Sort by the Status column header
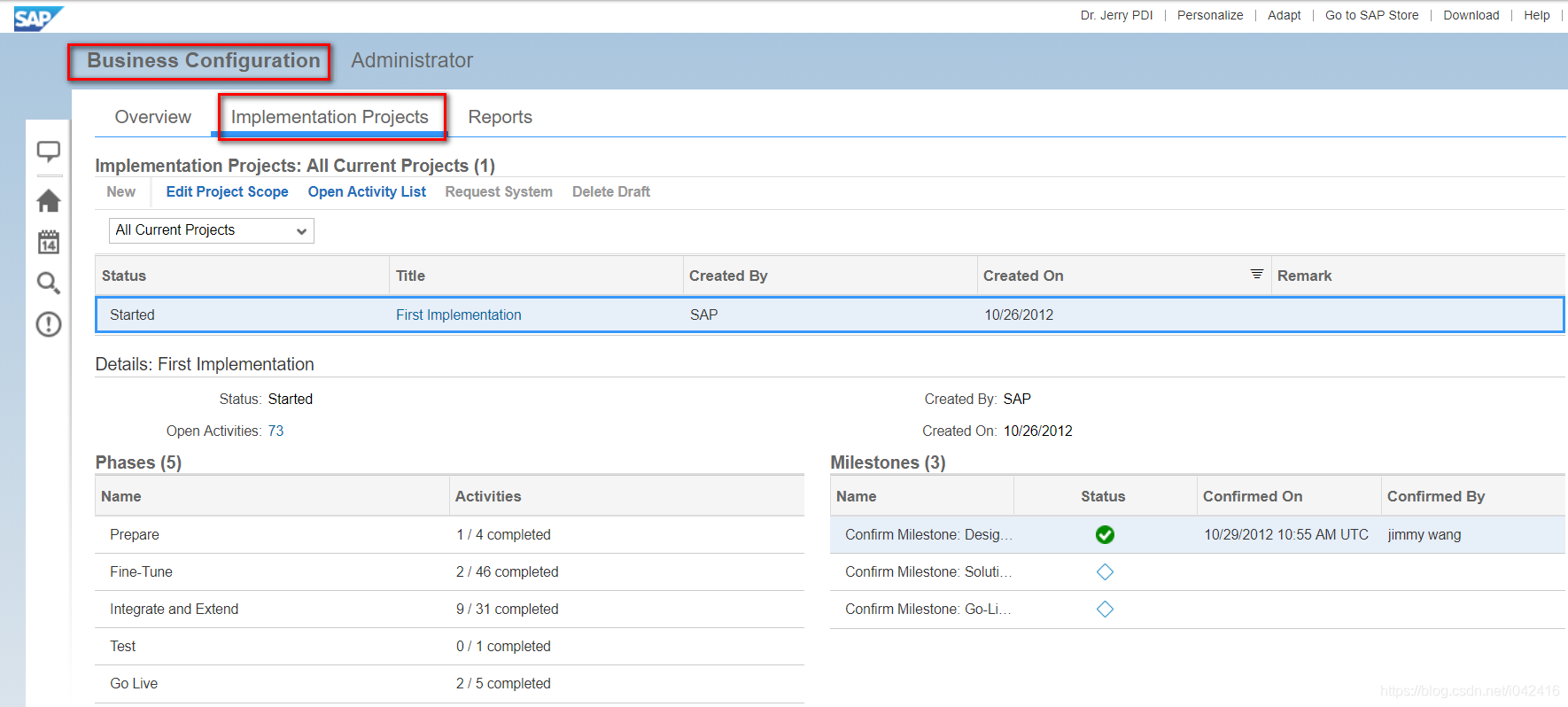The width and height of the screenshot is (1568, 707). (x=242, y=276)
